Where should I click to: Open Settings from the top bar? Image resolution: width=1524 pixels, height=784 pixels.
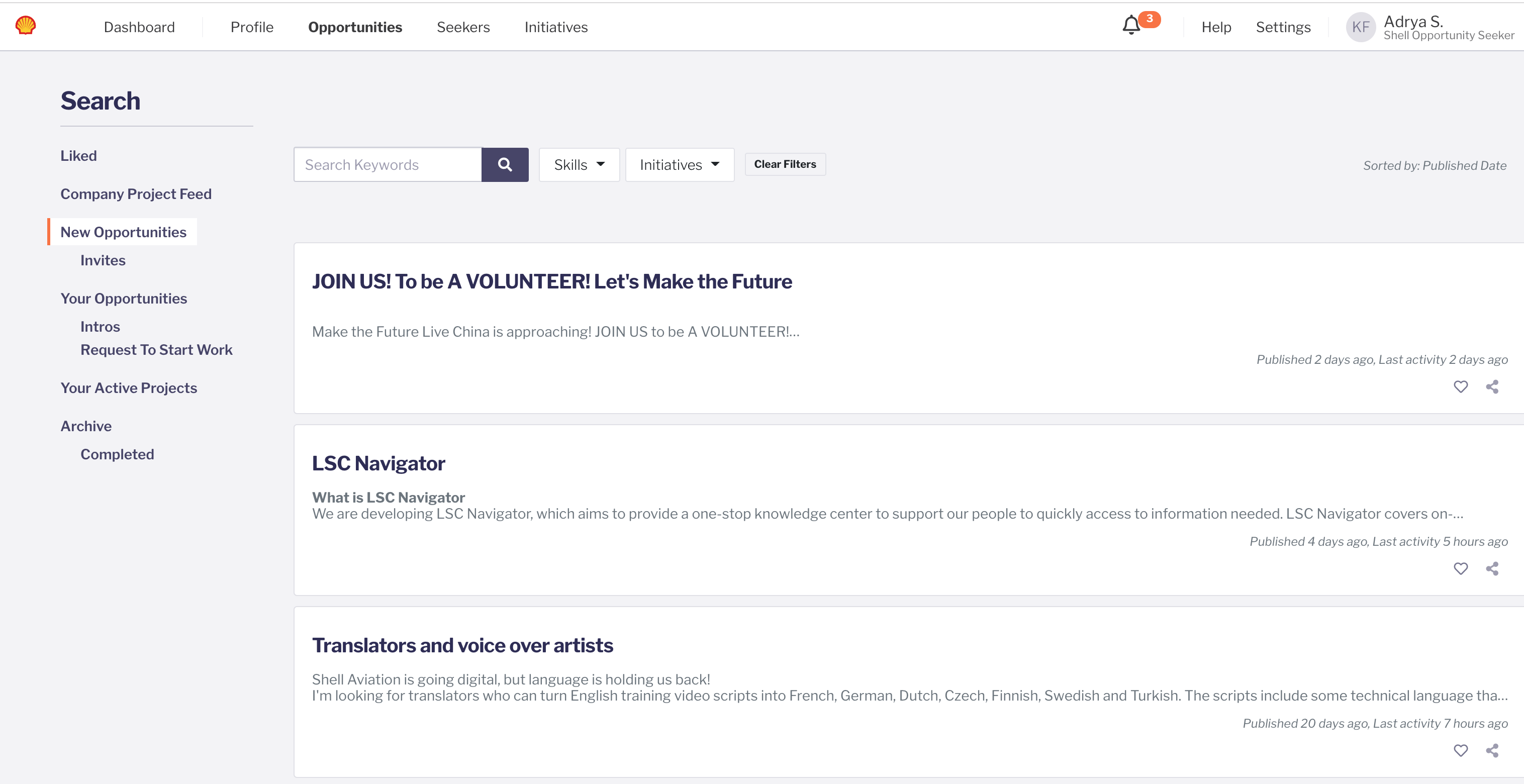coord(1283,27)
